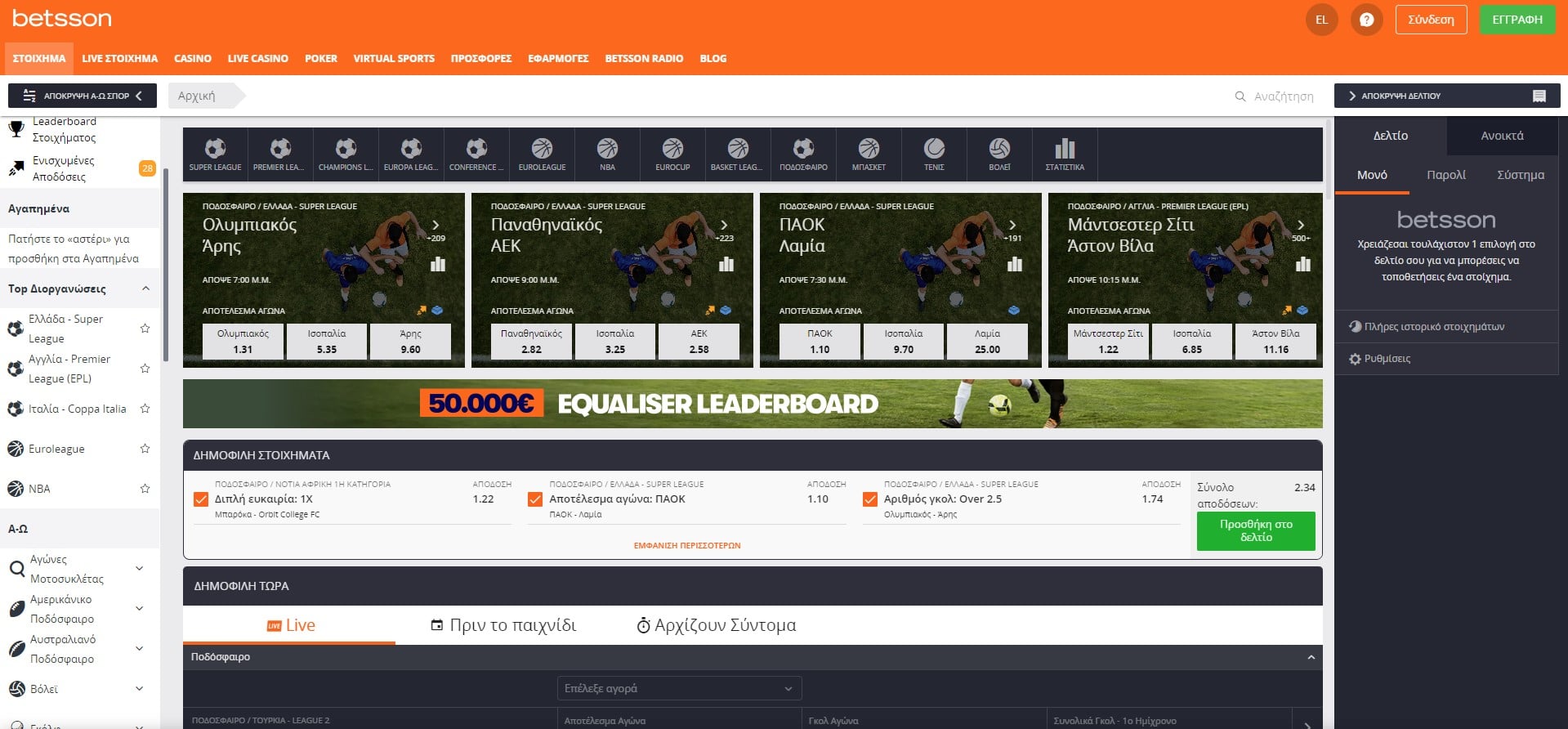Open the CASINO menu

pos(193,59)
